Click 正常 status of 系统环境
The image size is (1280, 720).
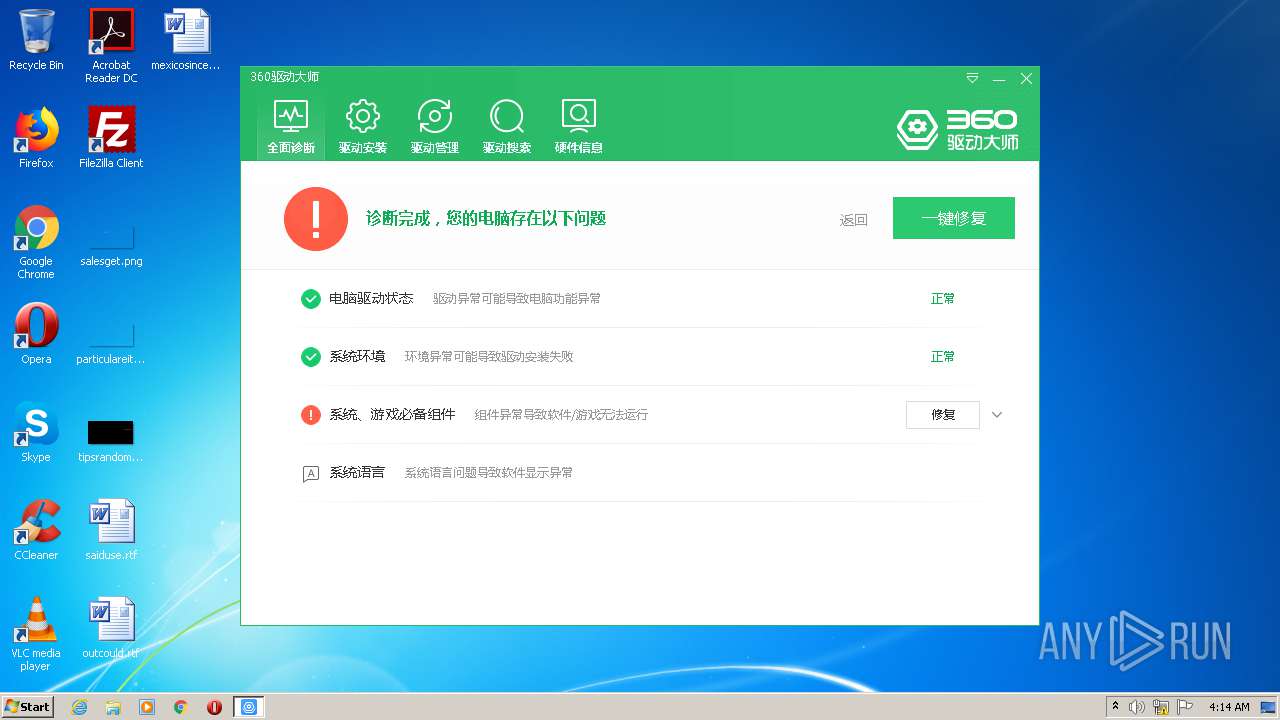pyautogui.click(x=943, y=356)
